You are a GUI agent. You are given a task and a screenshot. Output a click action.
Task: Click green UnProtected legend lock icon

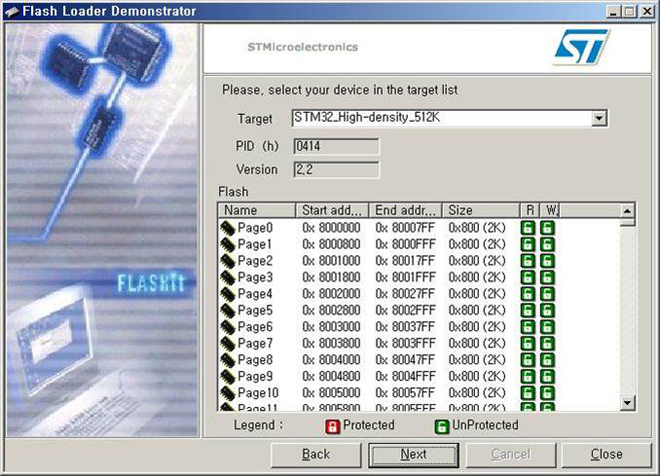point(442,426)
